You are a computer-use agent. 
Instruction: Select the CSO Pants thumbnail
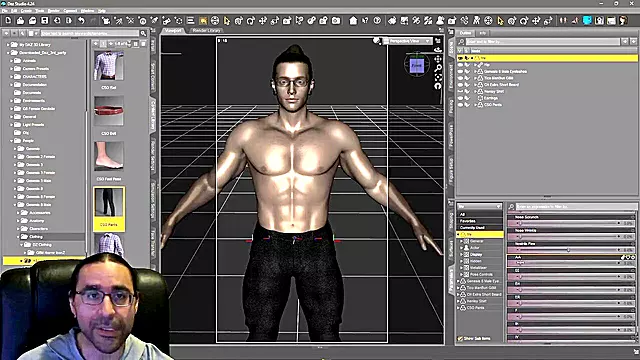[109, 209]
